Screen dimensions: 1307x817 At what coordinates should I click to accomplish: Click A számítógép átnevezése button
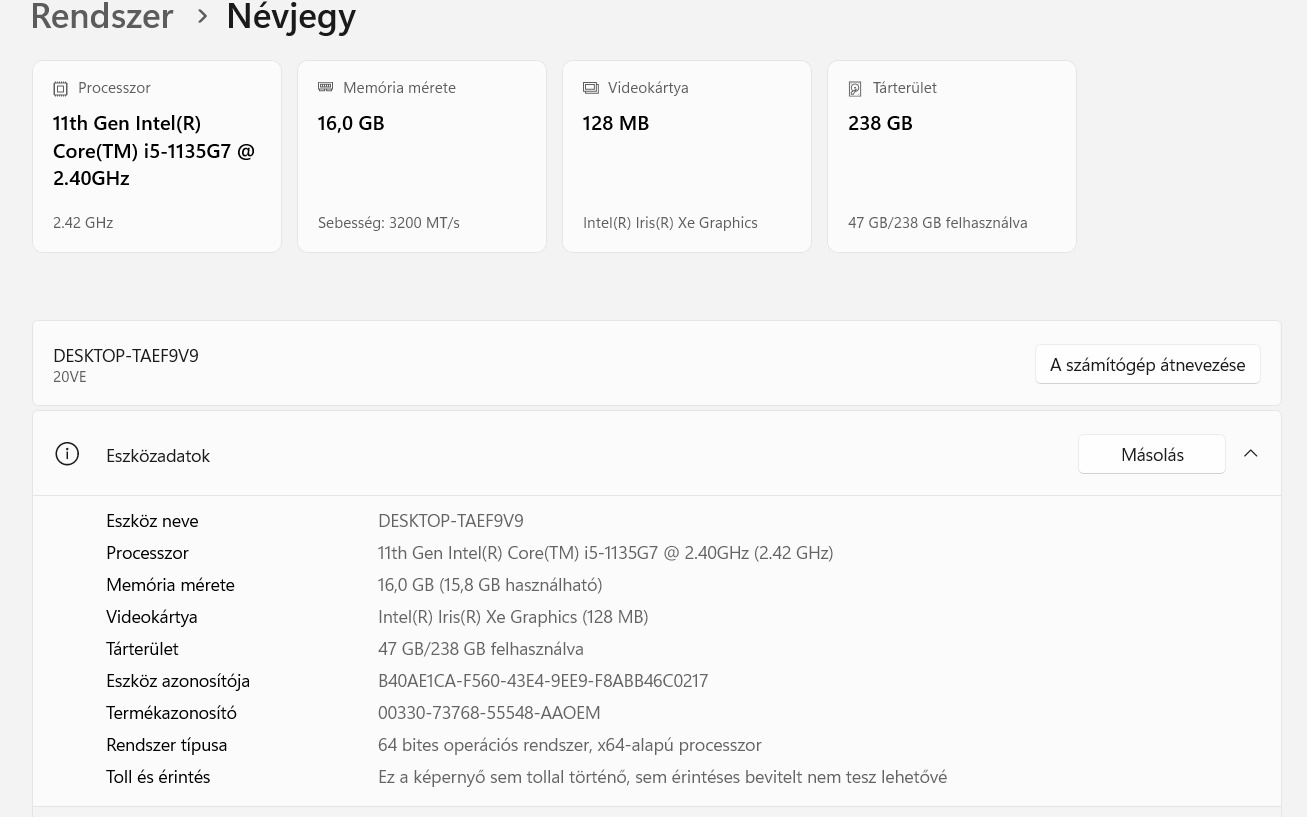pyautogui.click(x=1147, y=364)
